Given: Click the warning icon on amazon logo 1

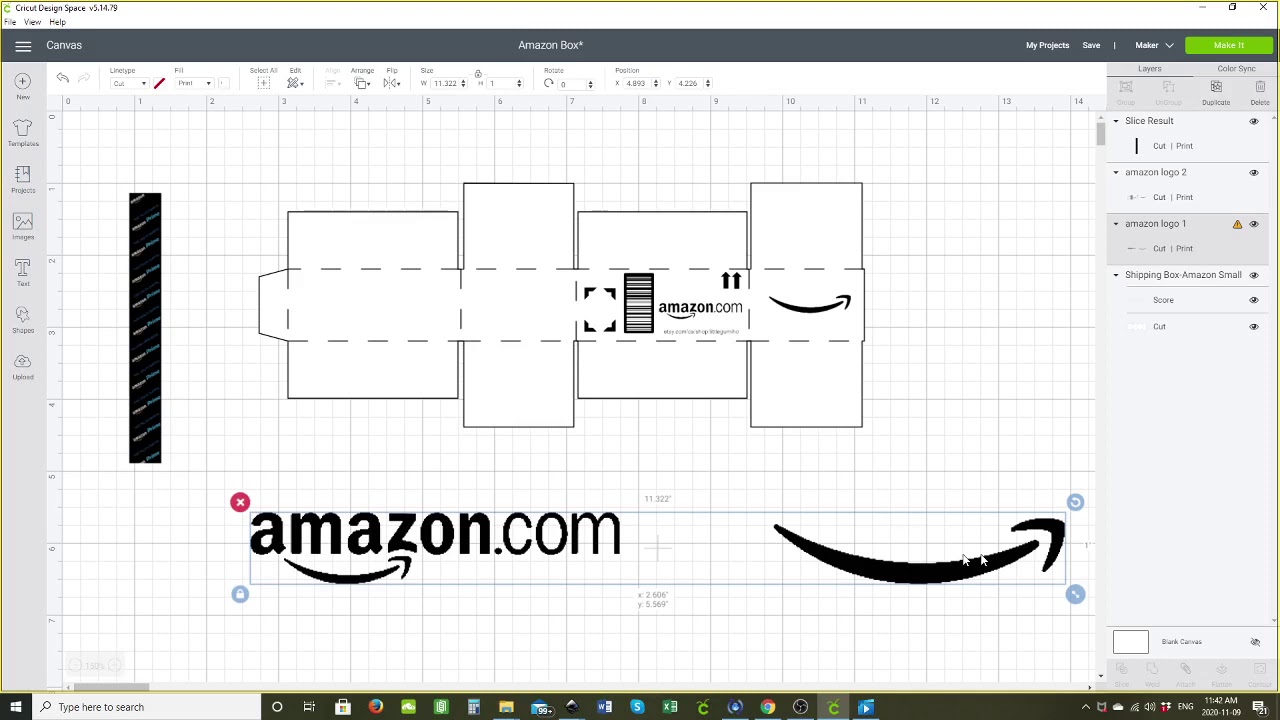Looking at the screenshot, I should pyautogui.click(x=1237, y=224).
